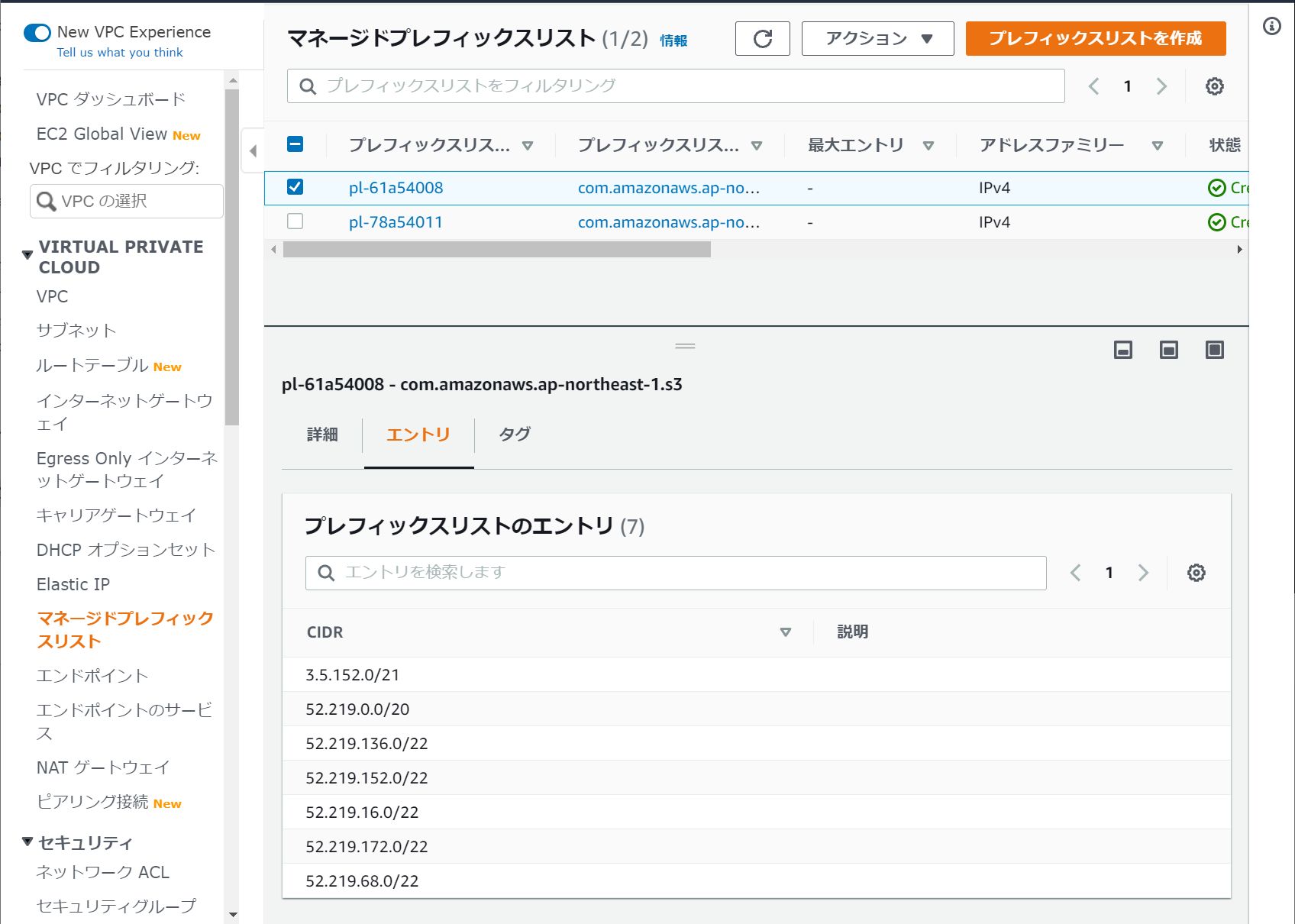Click the pane resize handle grip
Image resolution: width=1295 pixels, height=924 pixels.
pyautogui.click(x=685, y=346)
